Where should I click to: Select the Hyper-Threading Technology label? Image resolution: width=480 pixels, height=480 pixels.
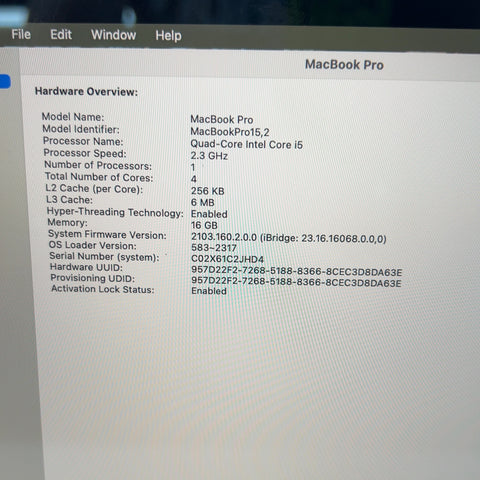[x=115, y=212]
